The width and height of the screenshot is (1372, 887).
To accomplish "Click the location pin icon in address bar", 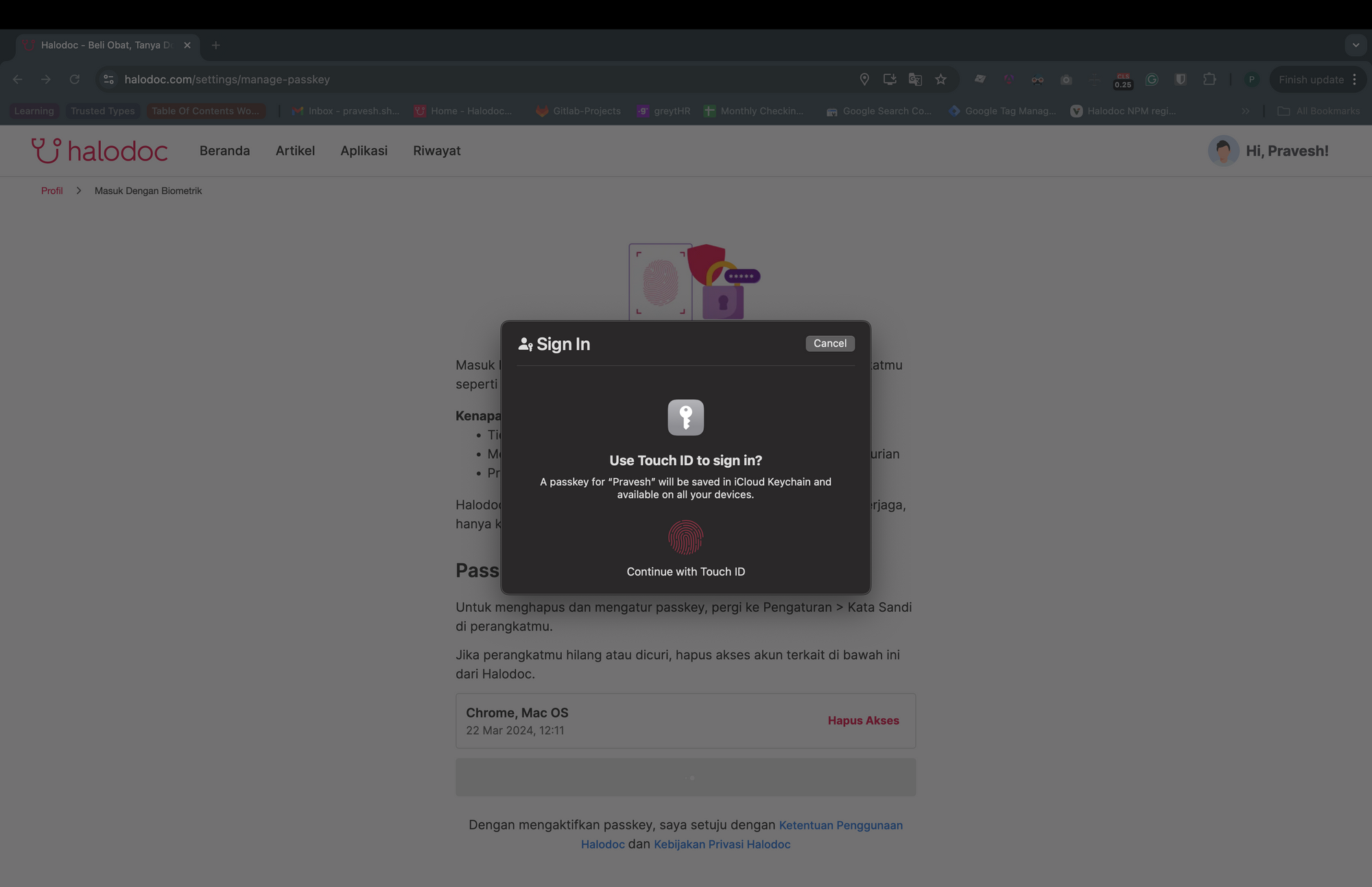I will coord(864,80).
